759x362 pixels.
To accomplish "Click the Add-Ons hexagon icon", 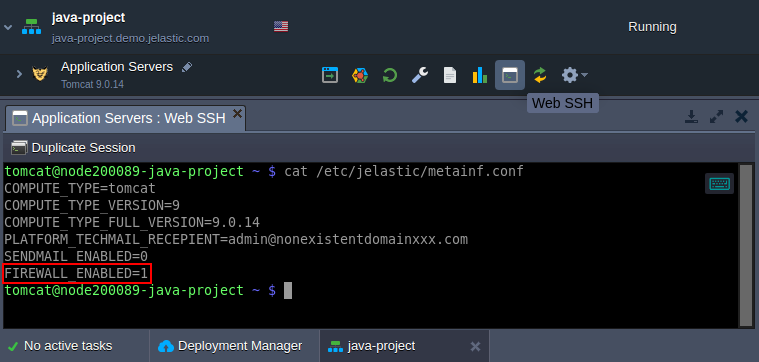I will click(x=360, y=75).
